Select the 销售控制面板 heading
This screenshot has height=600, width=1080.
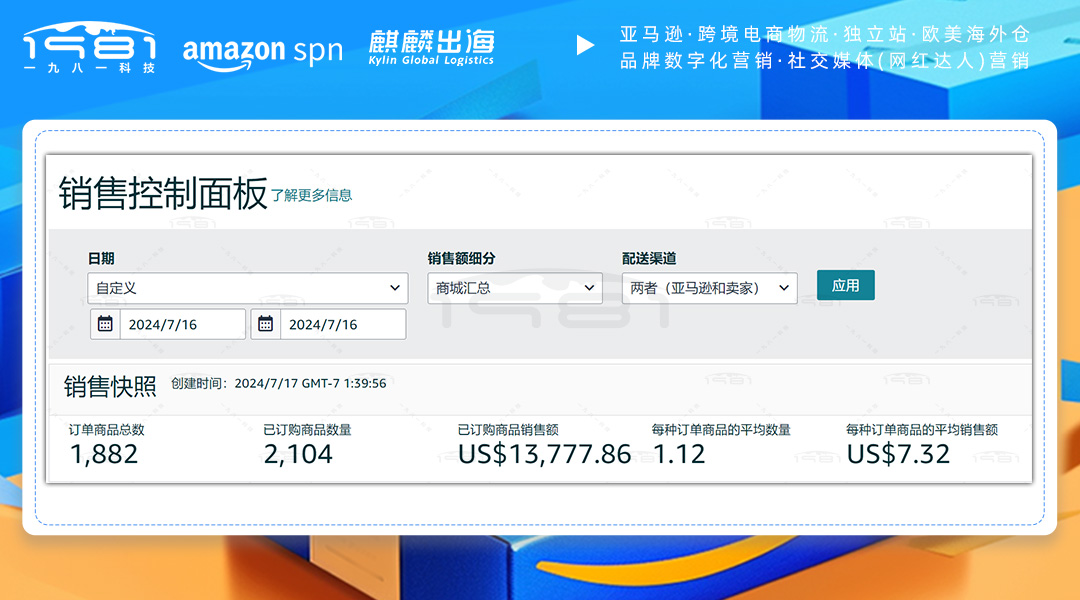tap(163, 194)
